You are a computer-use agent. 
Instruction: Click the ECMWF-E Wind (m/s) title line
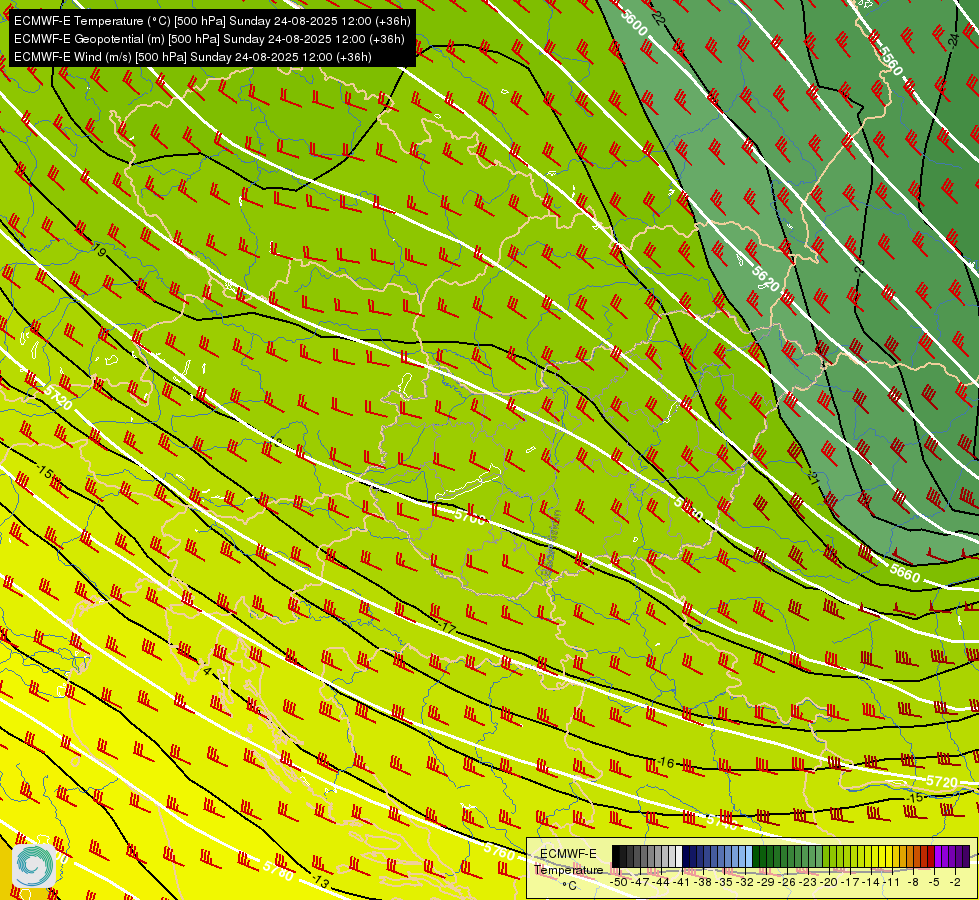[193, 57]
